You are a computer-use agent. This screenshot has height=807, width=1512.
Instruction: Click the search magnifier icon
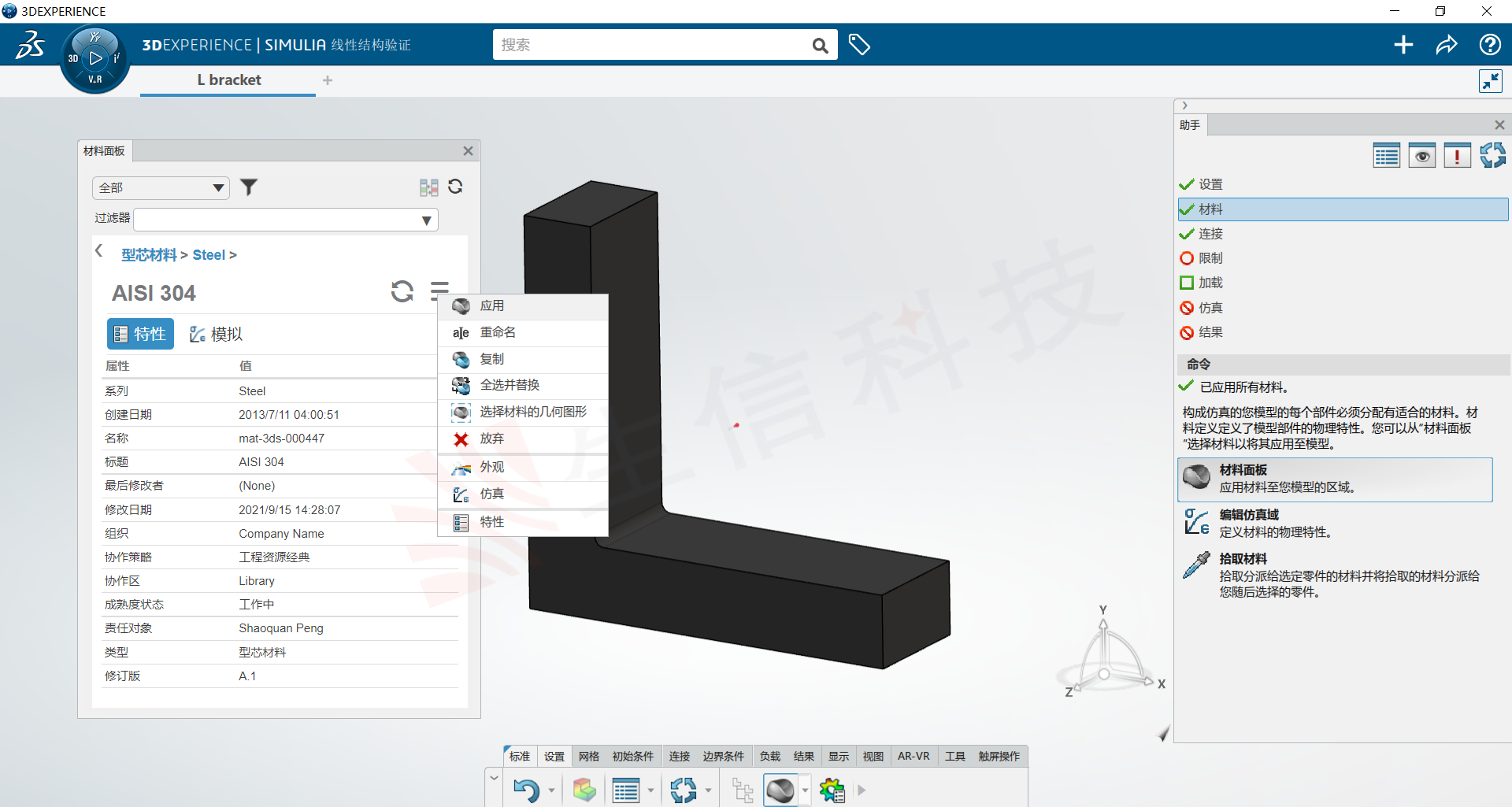820,46
